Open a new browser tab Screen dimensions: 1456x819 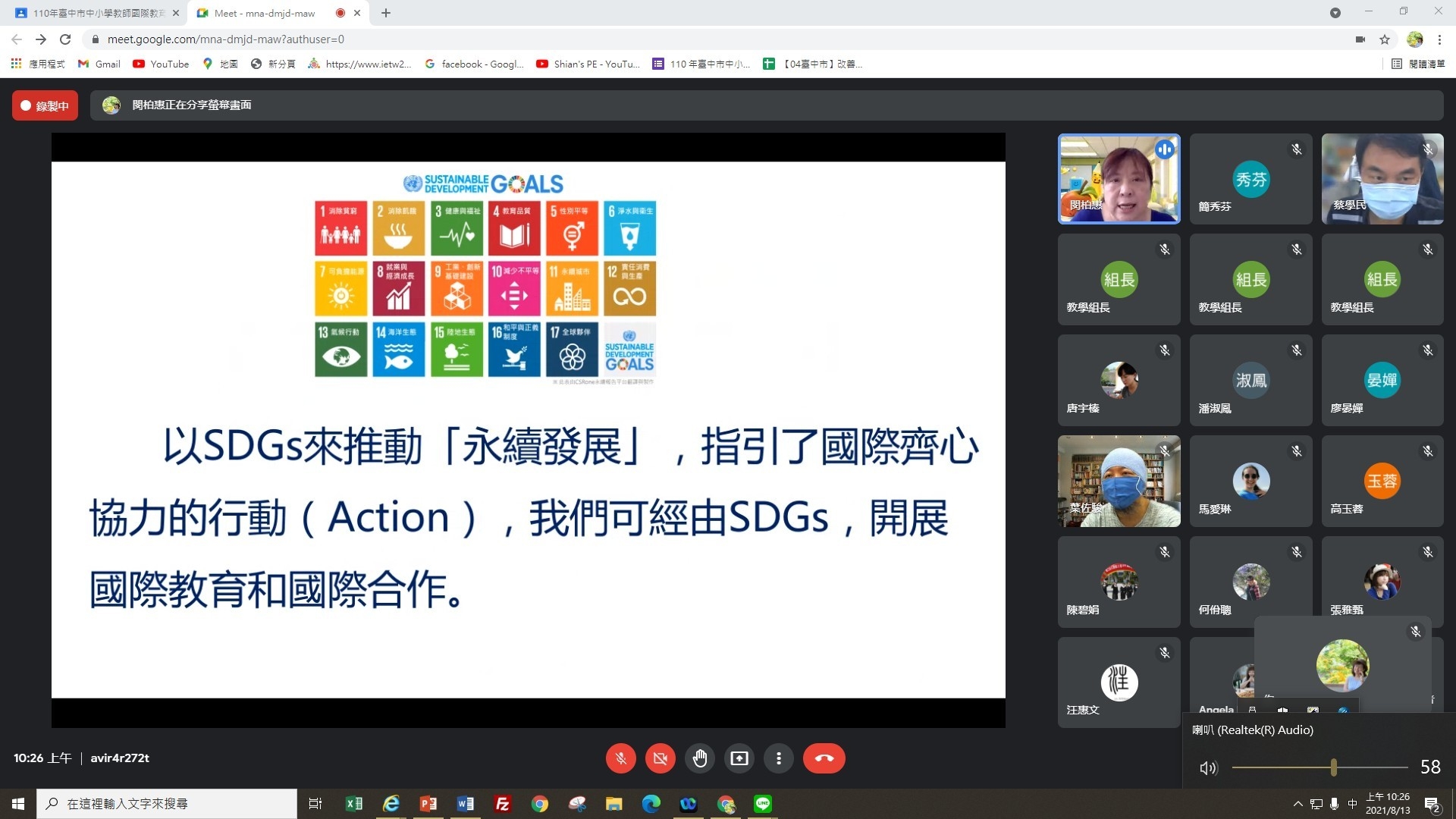[386, 13]
